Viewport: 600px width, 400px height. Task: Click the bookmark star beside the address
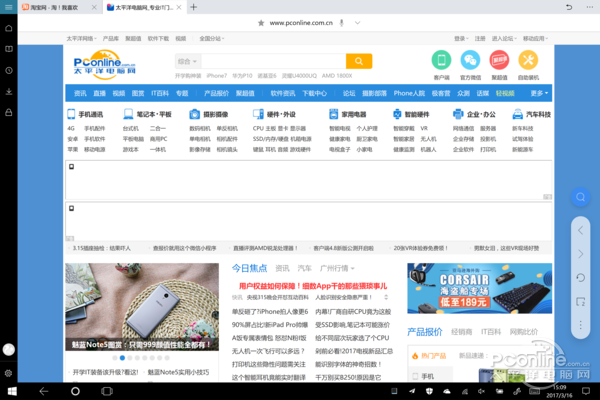[261, 23]
